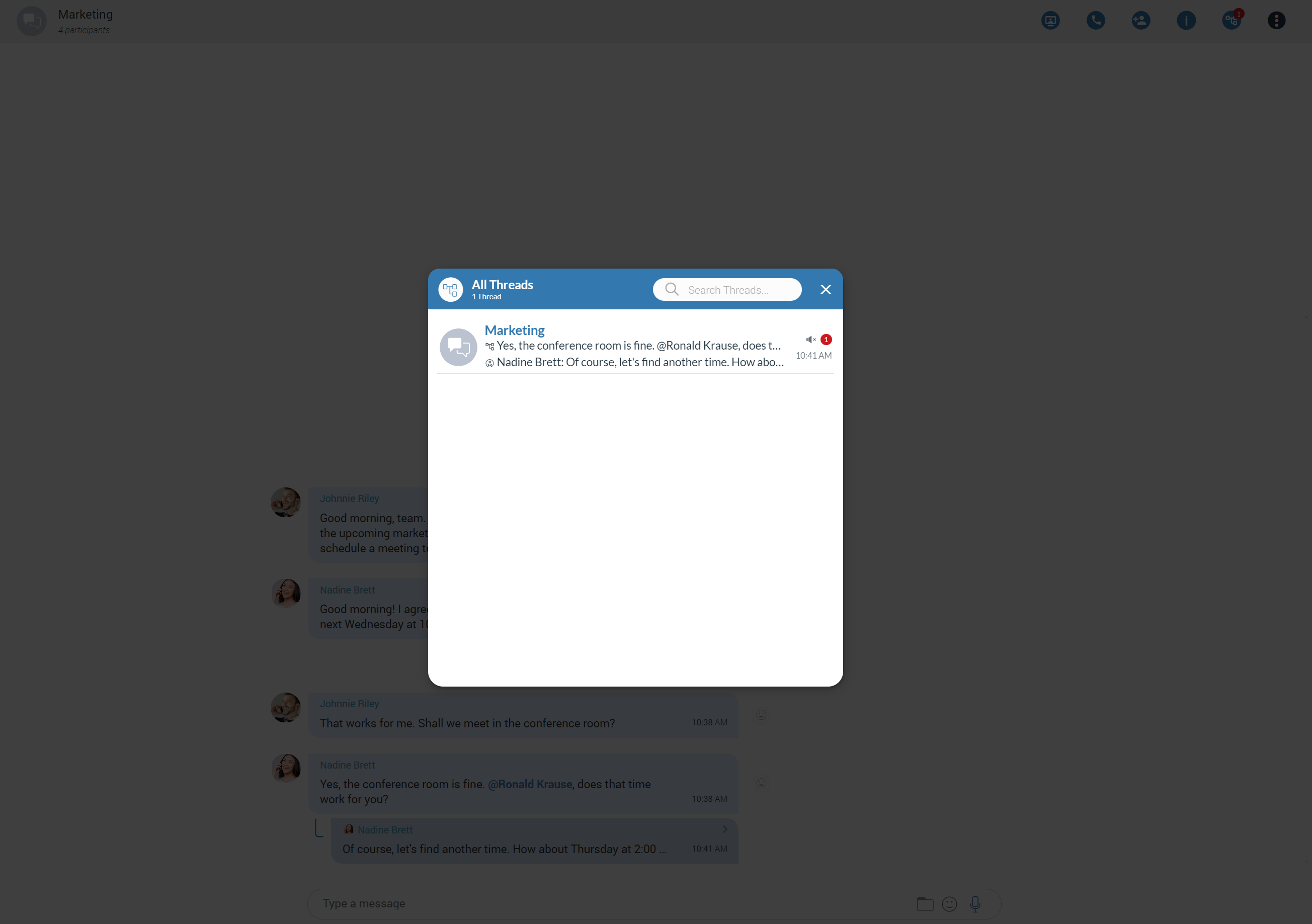Click the Marketing conversation avatar in header

click(31, 21)
